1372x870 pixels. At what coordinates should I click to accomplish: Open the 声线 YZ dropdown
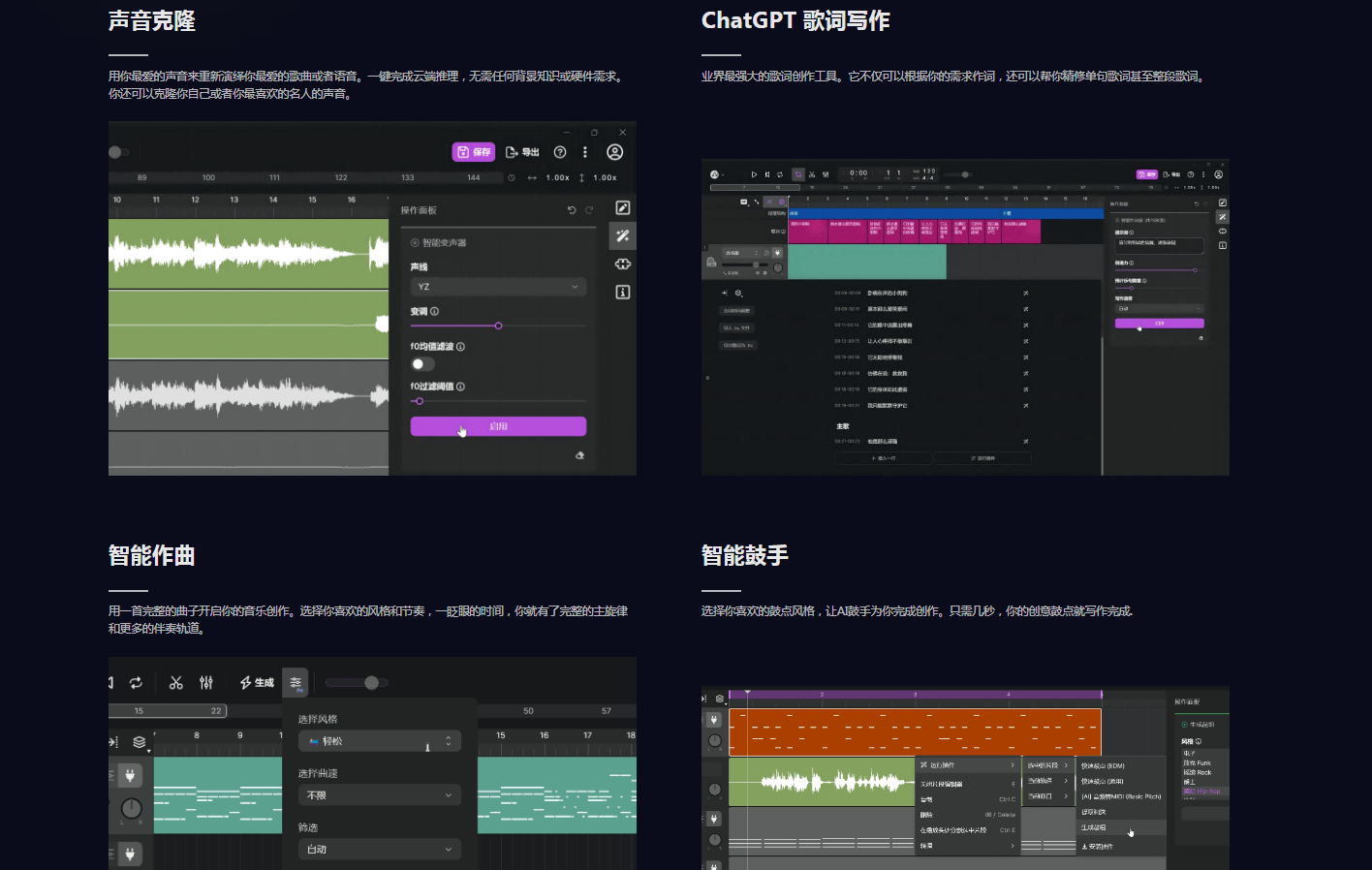498,286
